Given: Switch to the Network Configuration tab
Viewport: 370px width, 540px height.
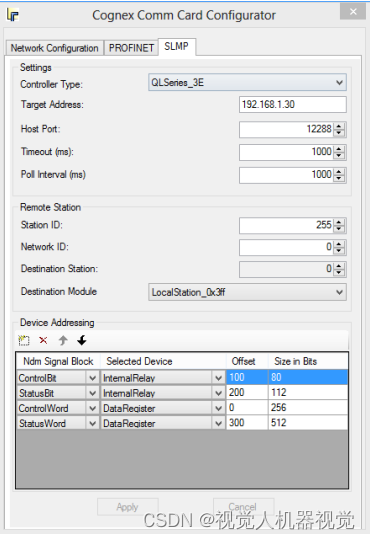Looking at the screenshot, I should coord(54,48).
